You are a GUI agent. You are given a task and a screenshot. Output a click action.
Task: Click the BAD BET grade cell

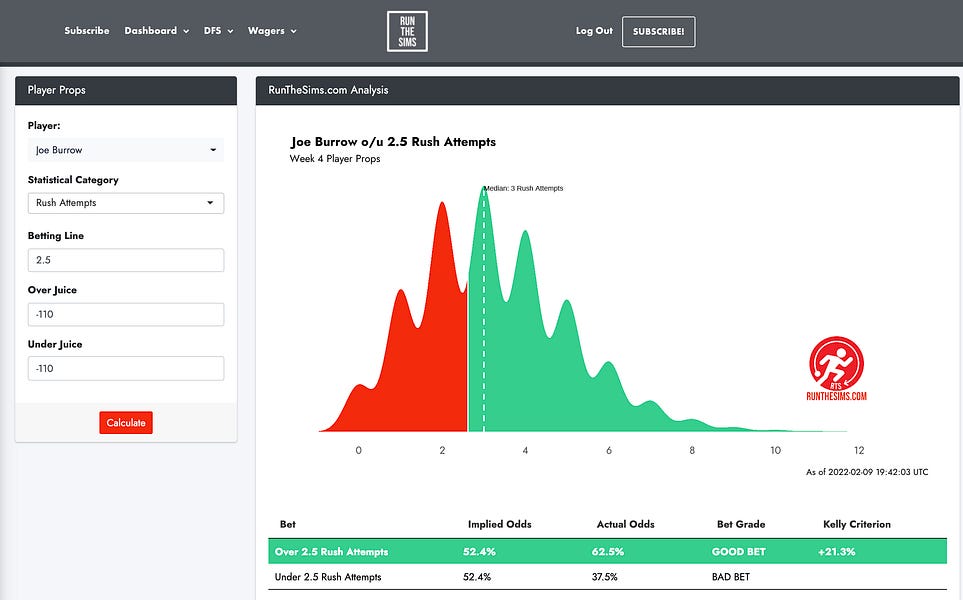(x=730, y=577)
